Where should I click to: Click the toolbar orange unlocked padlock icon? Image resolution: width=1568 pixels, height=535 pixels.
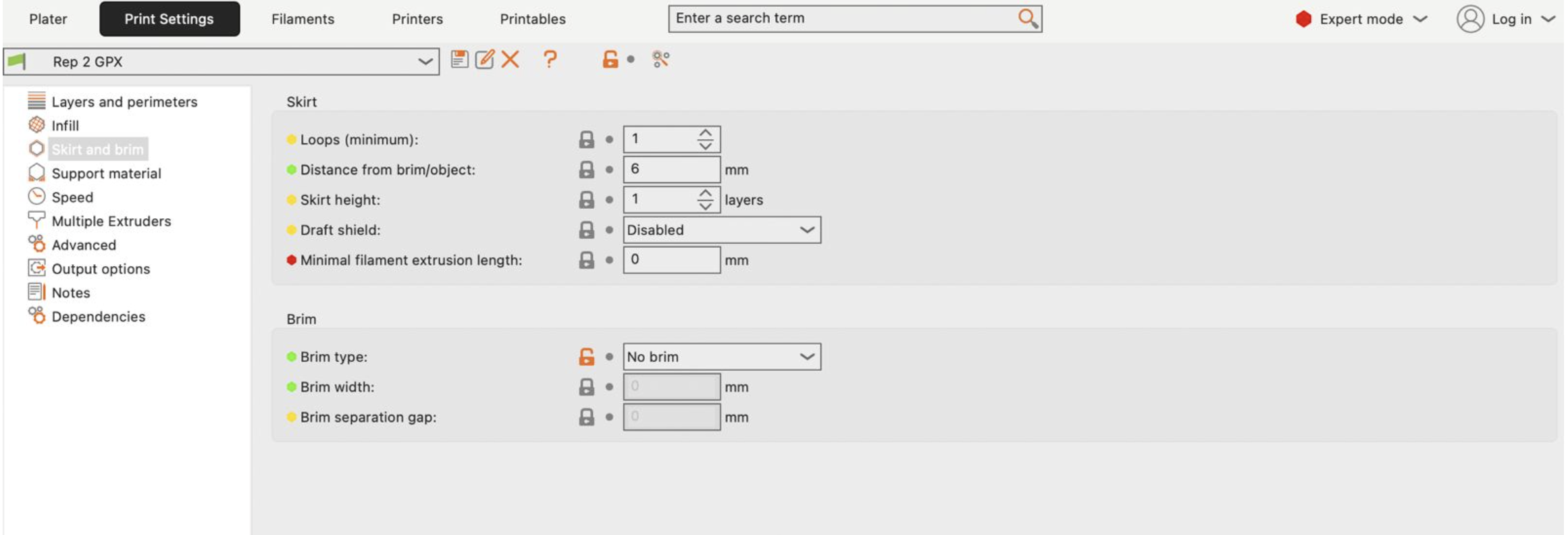point(610,59)
